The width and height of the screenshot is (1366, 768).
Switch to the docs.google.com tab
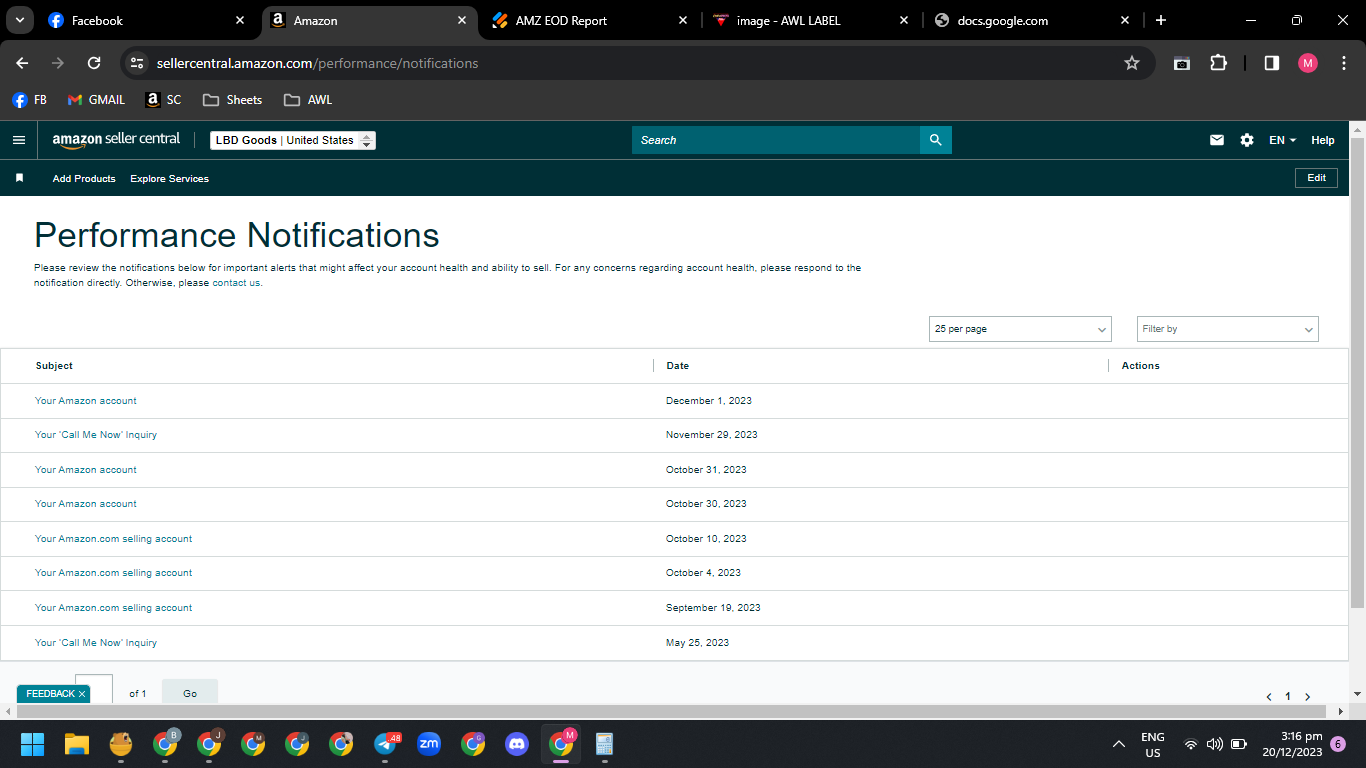1031,20
